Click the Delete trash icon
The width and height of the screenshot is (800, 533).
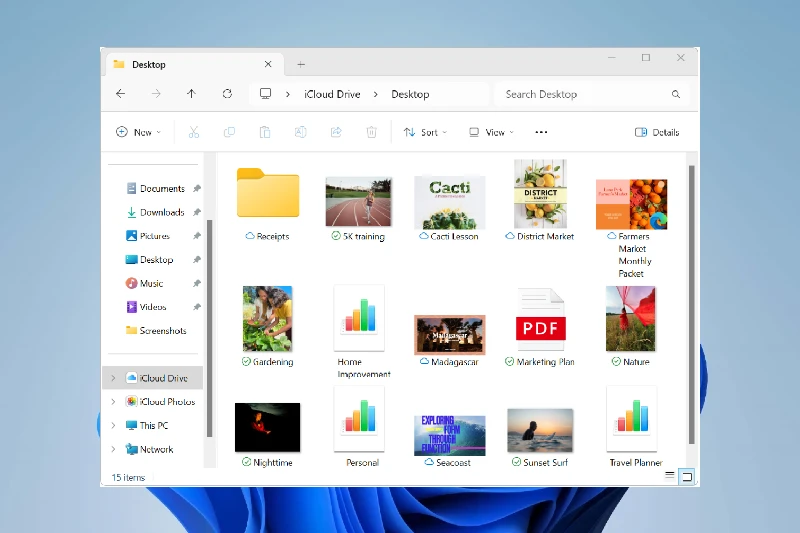pyautogui.click(x=371, y=132)
